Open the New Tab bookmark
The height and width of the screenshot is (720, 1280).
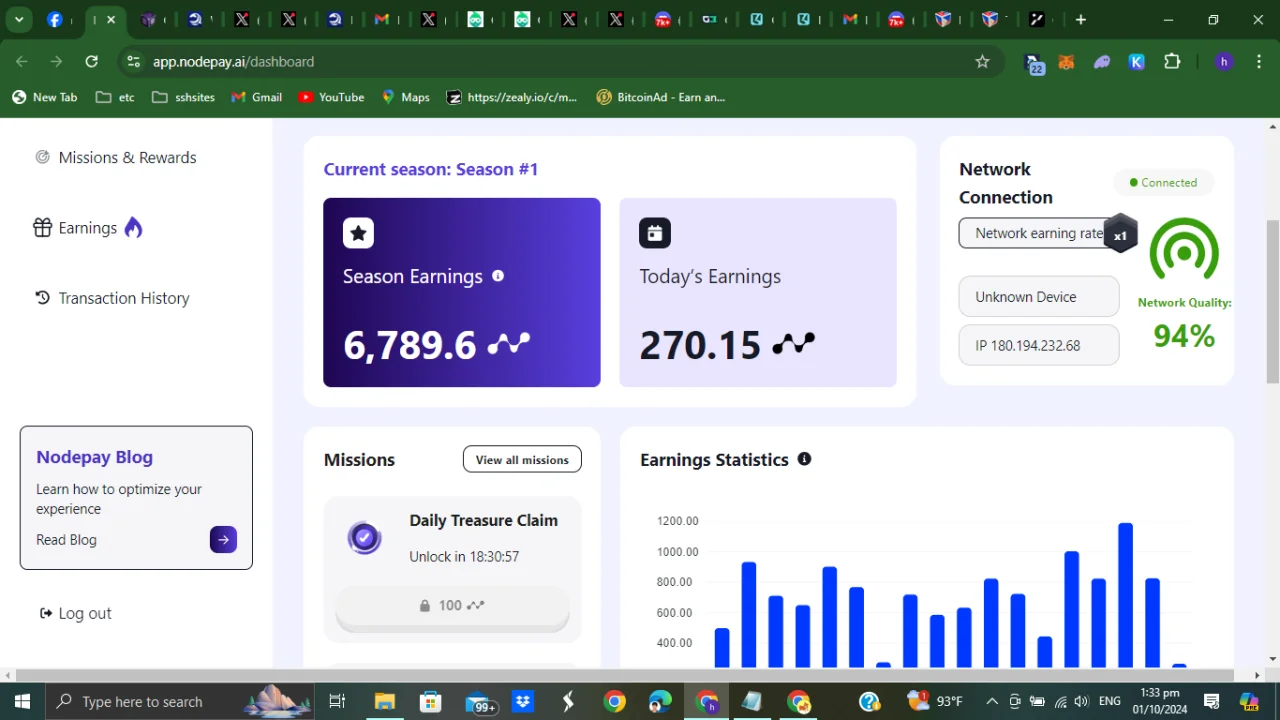pyautogui.click(x=44, y=97)
